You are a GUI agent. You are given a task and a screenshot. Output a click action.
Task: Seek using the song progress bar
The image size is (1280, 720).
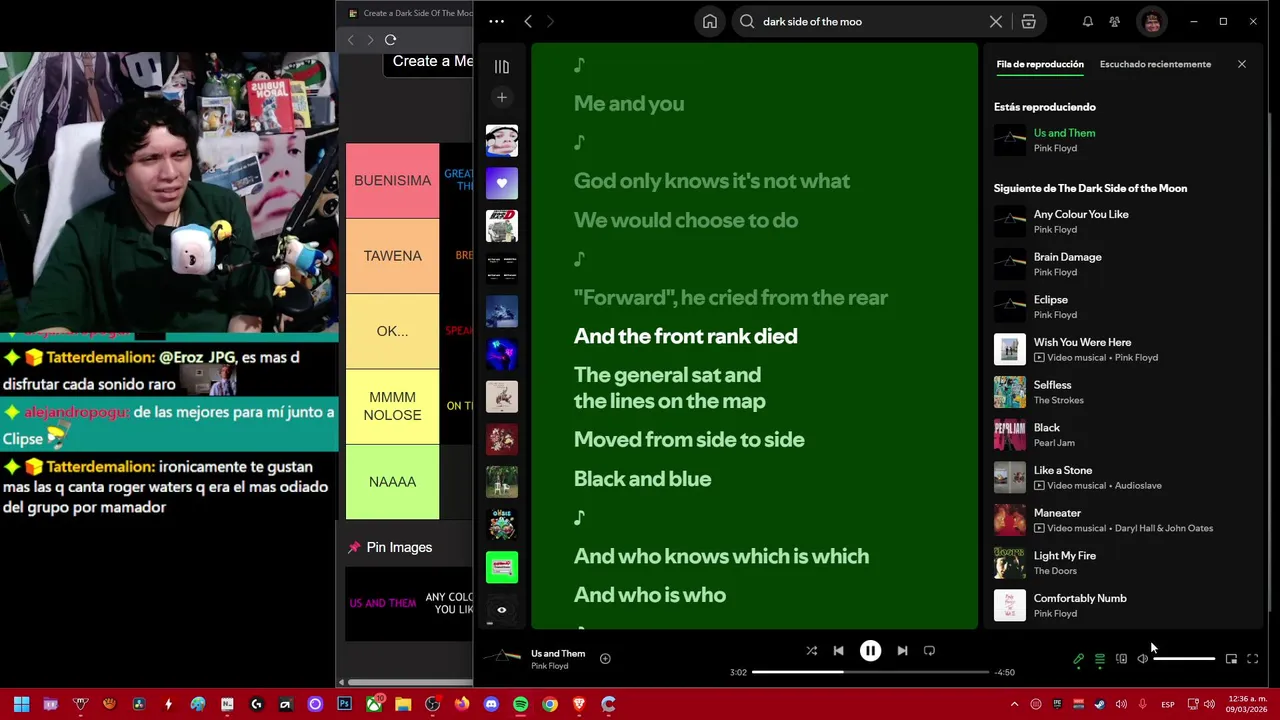point(870,672)
